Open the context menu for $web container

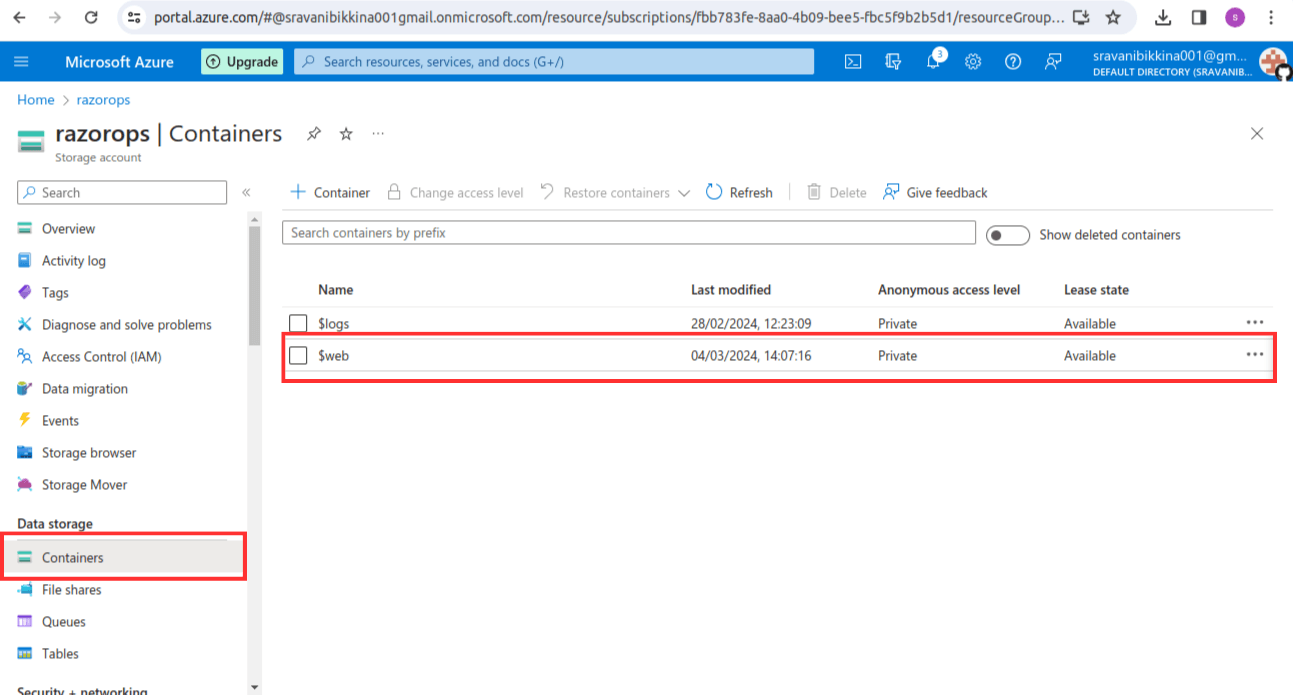click(x=1255, y=354)
